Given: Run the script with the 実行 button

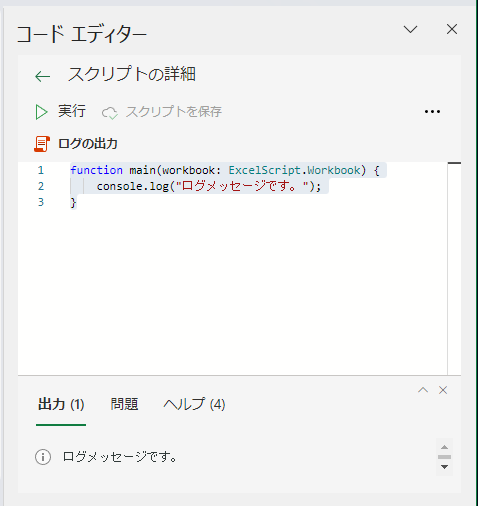Looking at the screenshot, I should point(60,111).
